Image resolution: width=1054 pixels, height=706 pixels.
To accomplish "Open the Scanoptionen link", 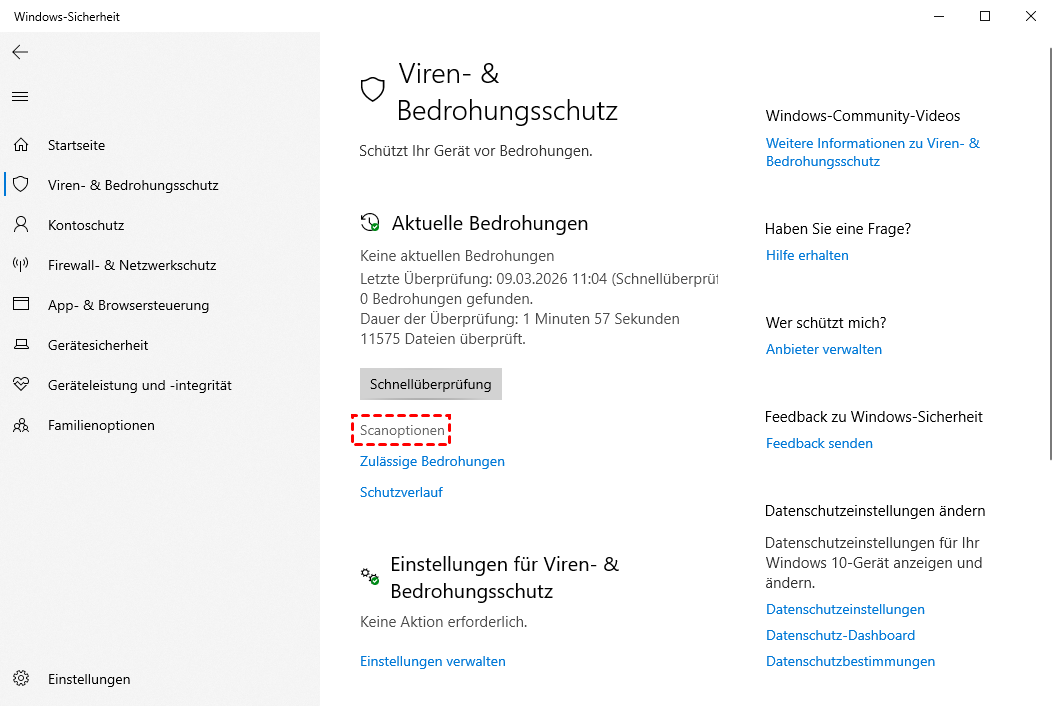I will tap(402, 430).
